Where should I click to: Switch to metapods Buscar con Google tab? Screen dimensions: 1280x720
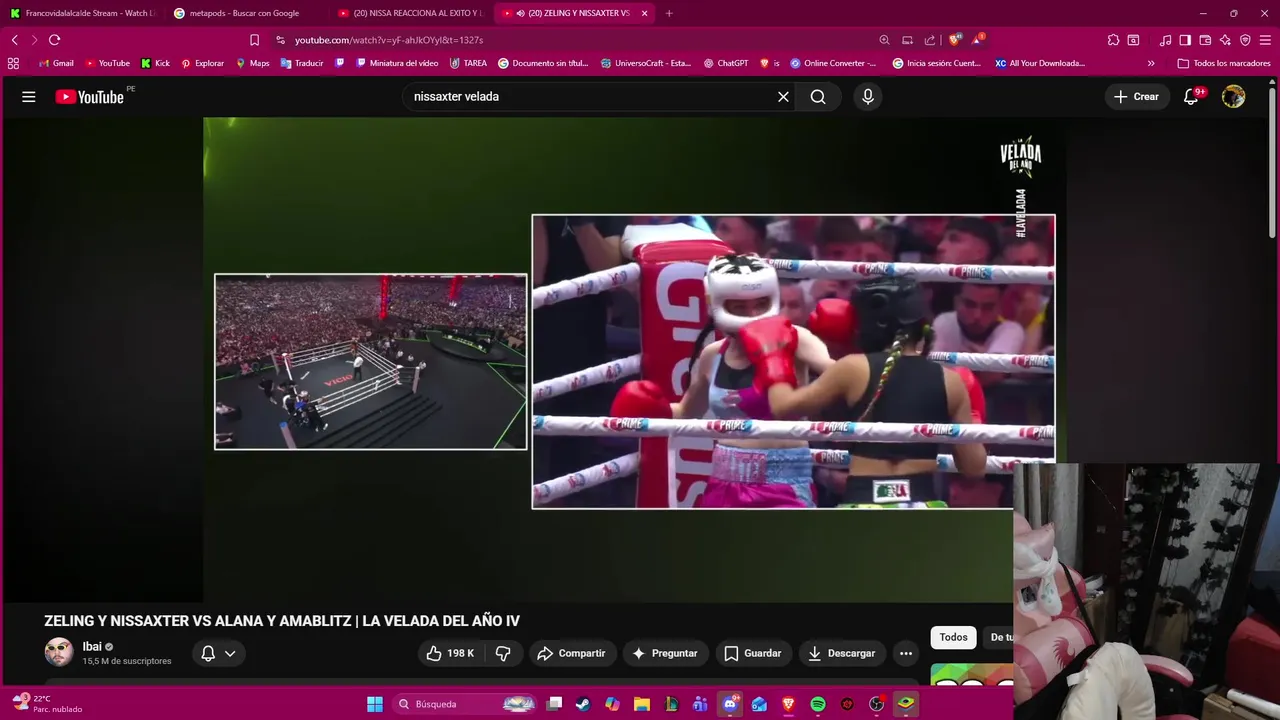[245, 13]
